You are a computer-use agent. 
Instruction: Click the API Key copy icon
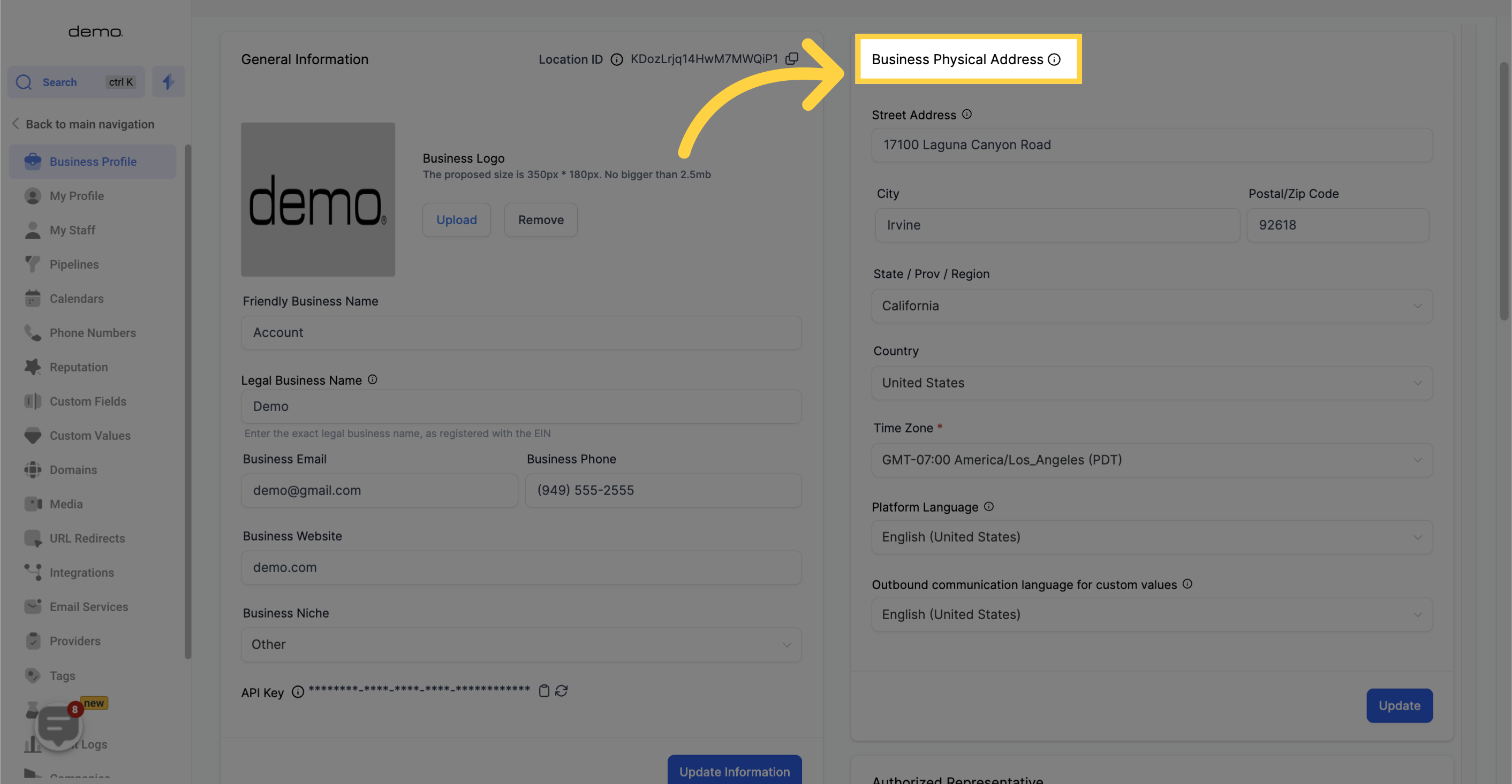[544, 690]
